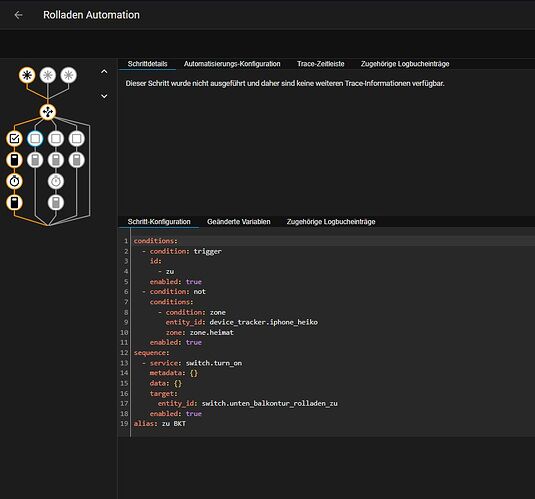The image size is (535, 499).
Task: Click 'enabled: true' on line 5
Action: [175, 282]
